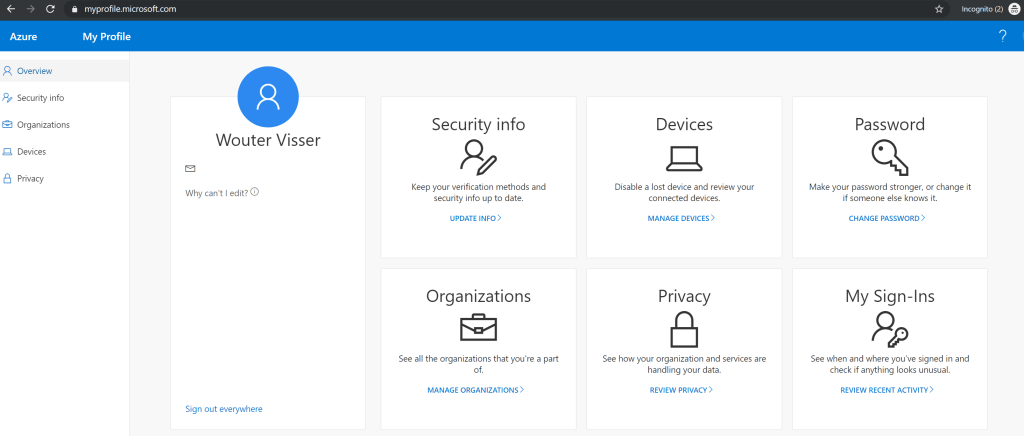
Task: Click the REVIEW RECENT ACTIVITY link
Action: [x=887, y=390]
